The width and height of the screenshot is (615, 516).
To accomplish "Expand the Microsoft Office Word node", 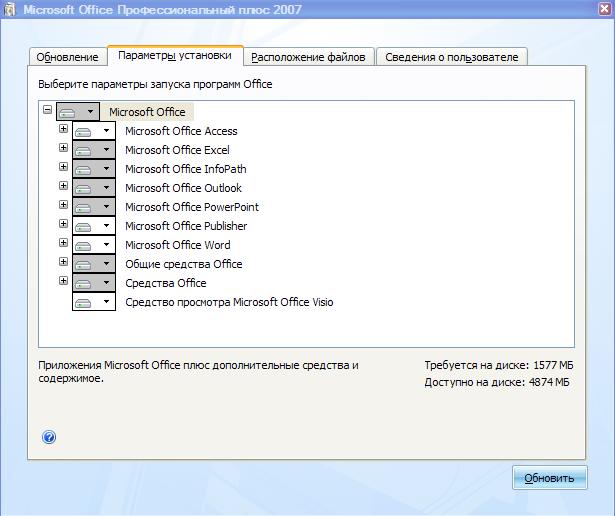I will 63,242.
